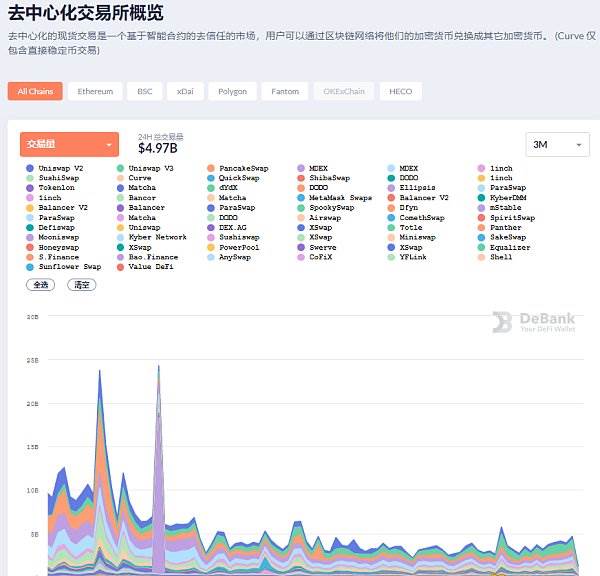Hide the ShibaSwap series
Viewport: 600px width, 576px height.
coord(324,178)
